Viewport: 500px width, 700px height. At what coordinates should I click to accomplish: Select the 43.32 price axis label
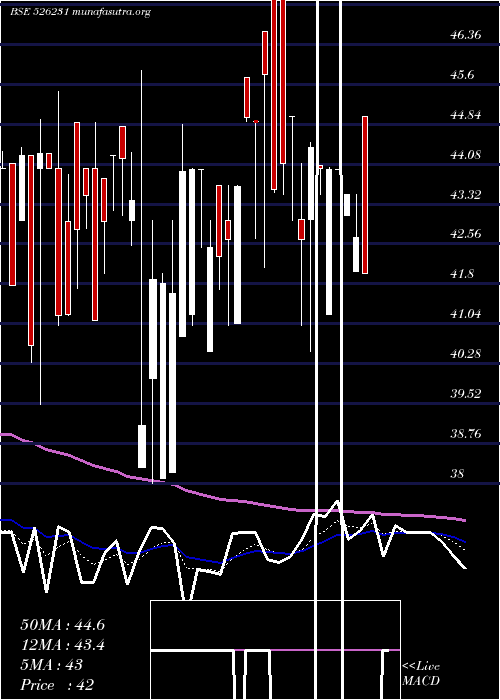click(x=466, y=194)
